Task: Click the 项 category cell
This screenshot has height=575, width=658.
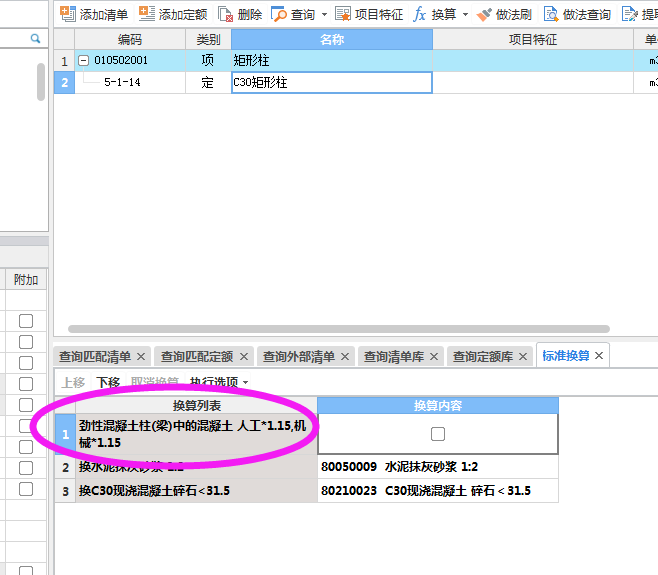Action: click(208, 61)
